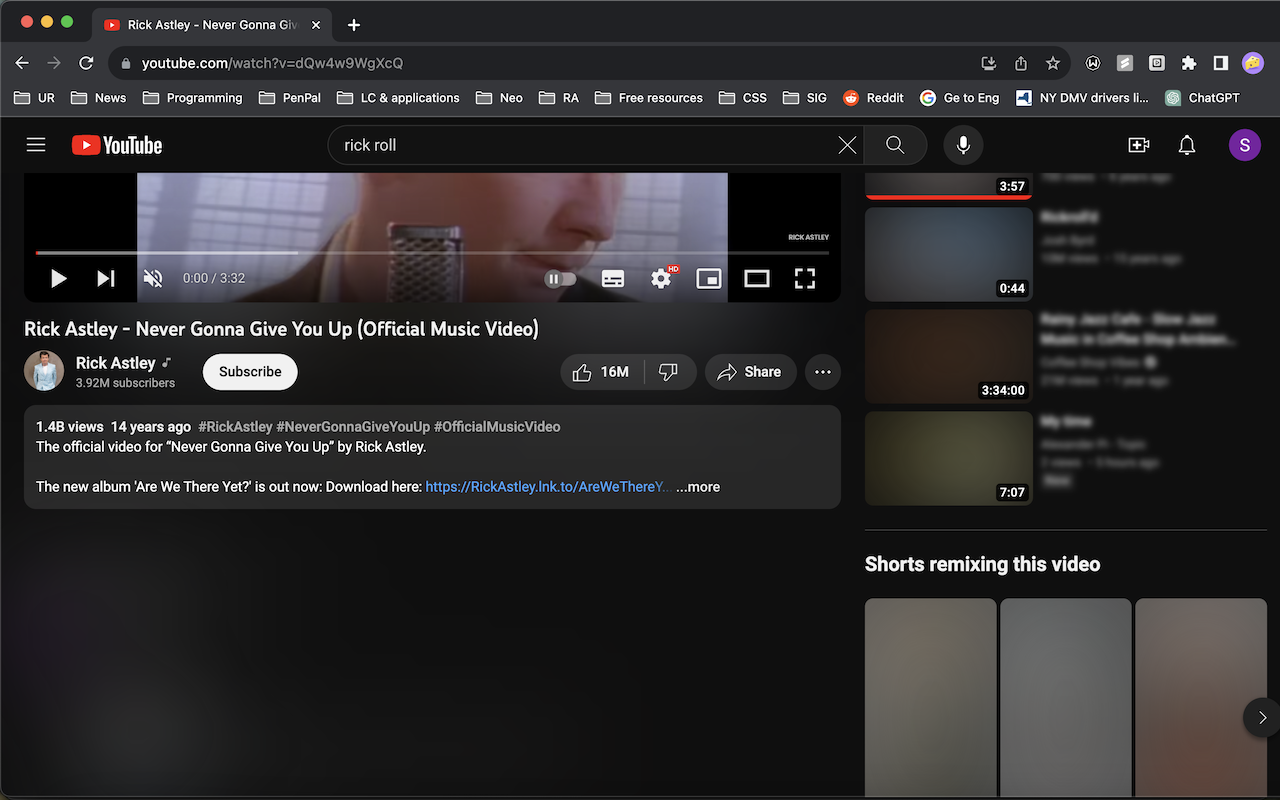This screenshot has width=1280, height=800.
Task: Enter full screen mode
Action: pos(805,279)
